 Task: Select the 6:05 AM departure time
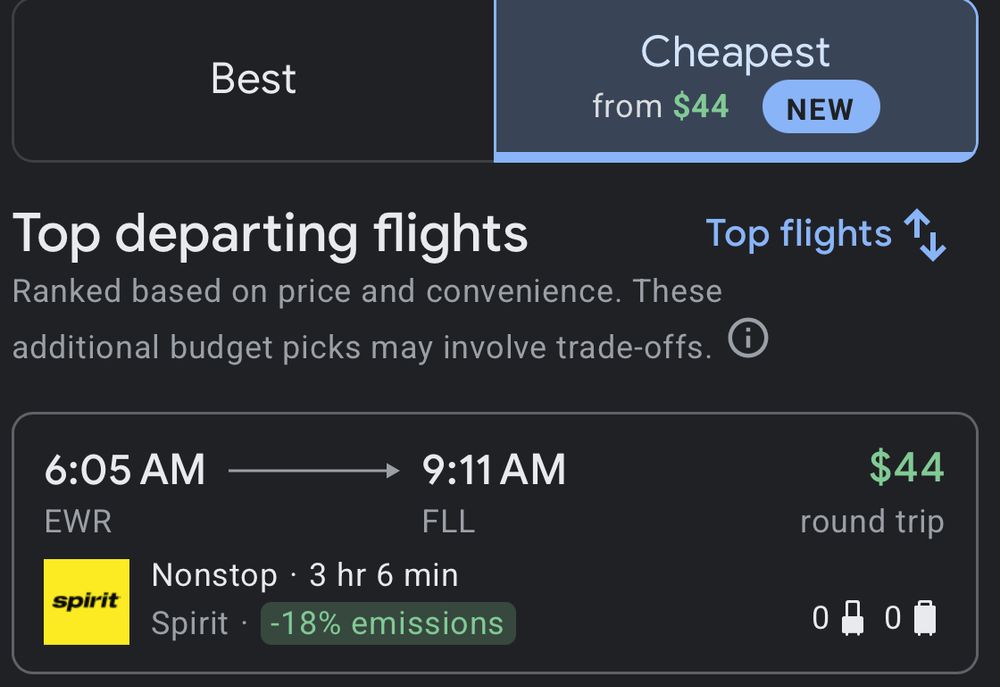125,470
